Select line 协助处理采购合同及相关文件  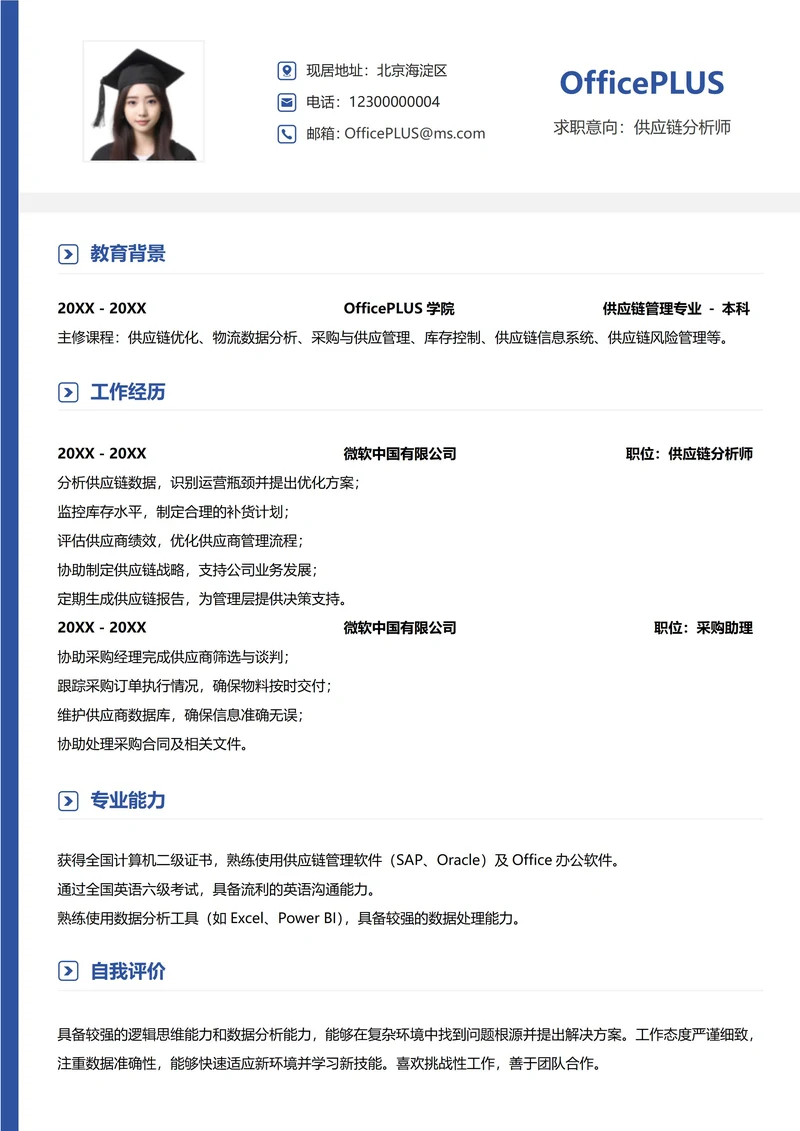pos(154,744)
